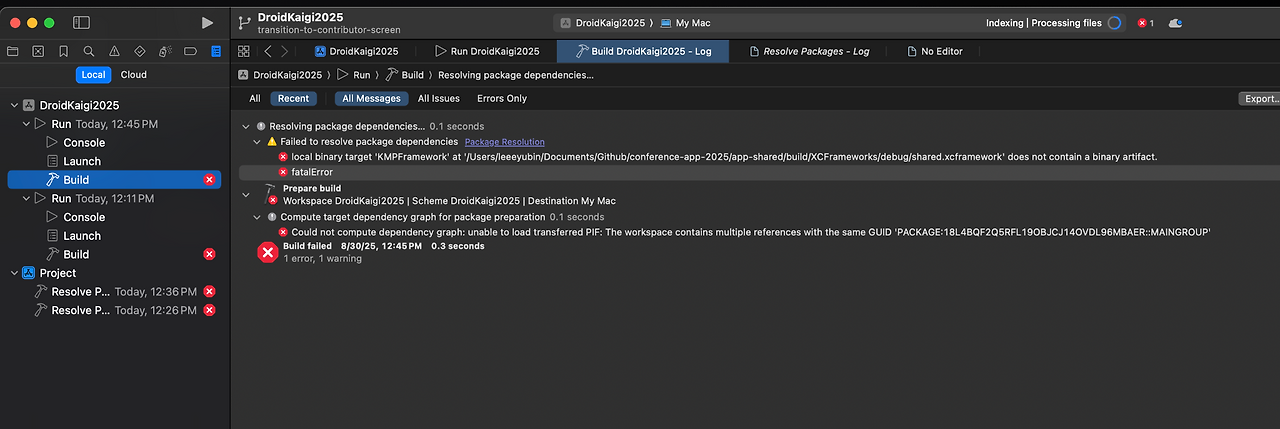Click the Indexing activity progress spinner

(1114, 23)
